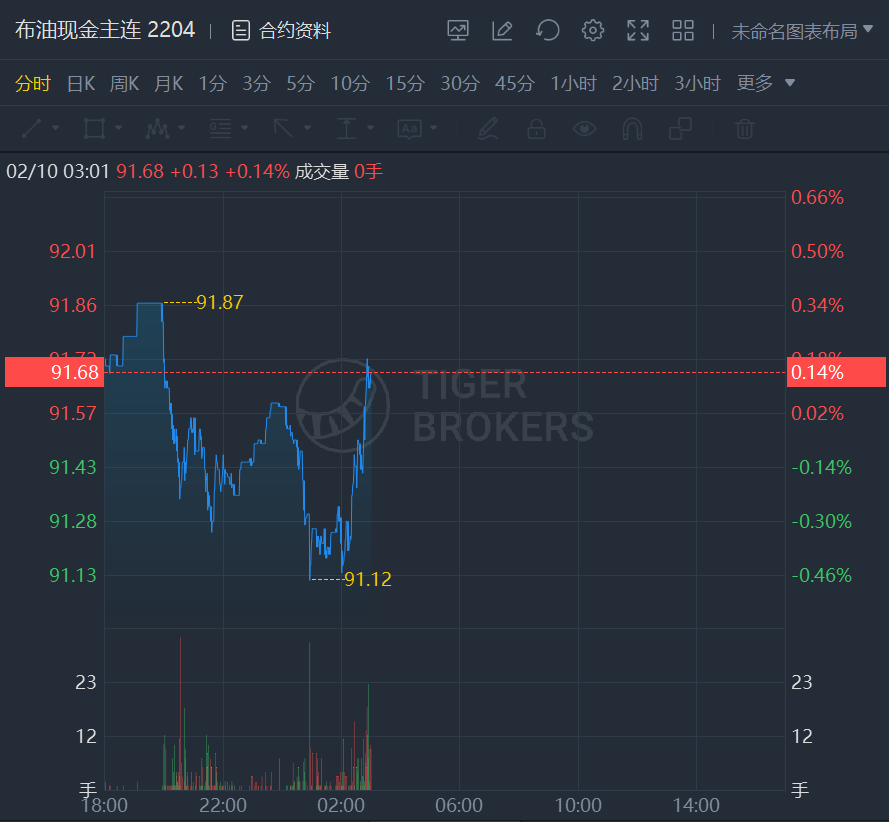
Task: Open the chart indicator monitor icon
Action: coord(458,31)
